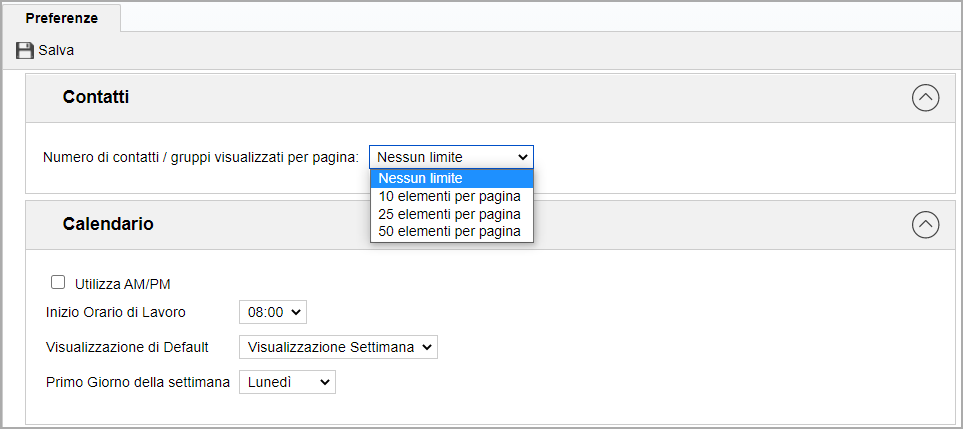The width and height of the screenshot is (963, 429).
Task: Enable the Utilizza AM/PM checkbox
Action: pyautogui.click(x=58, y=282)
